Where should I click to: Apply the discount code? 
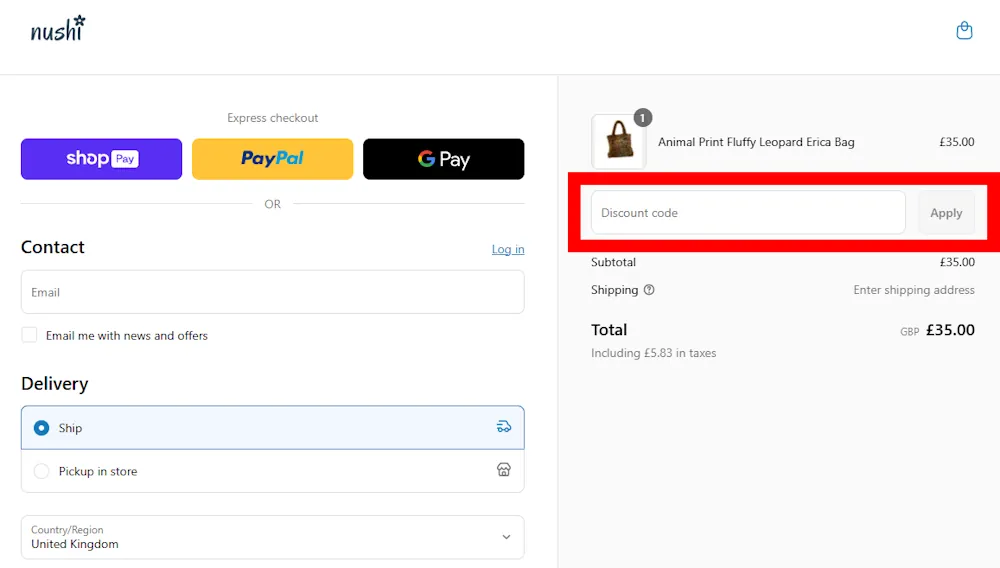[x=946, y=213]
